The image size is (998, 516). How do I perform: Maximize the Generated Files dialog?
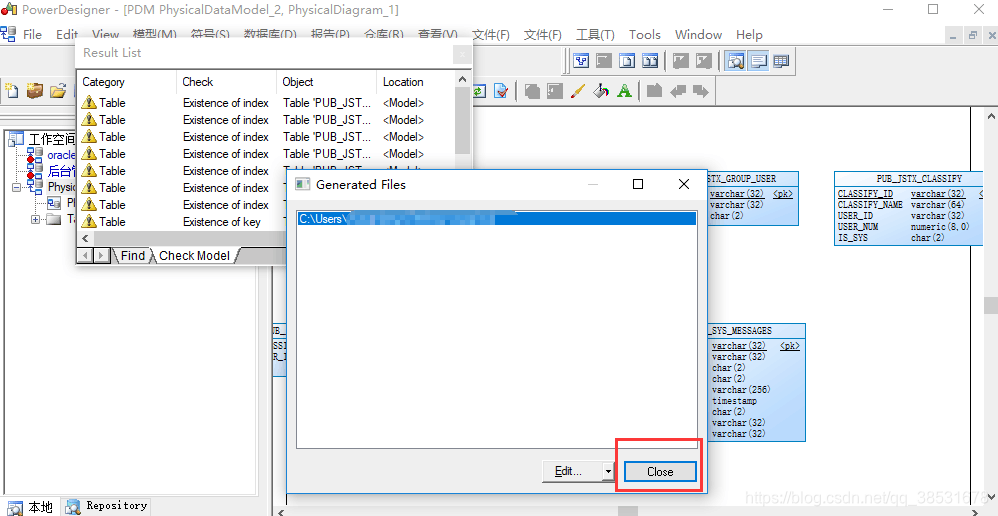[x=638, y=184]
